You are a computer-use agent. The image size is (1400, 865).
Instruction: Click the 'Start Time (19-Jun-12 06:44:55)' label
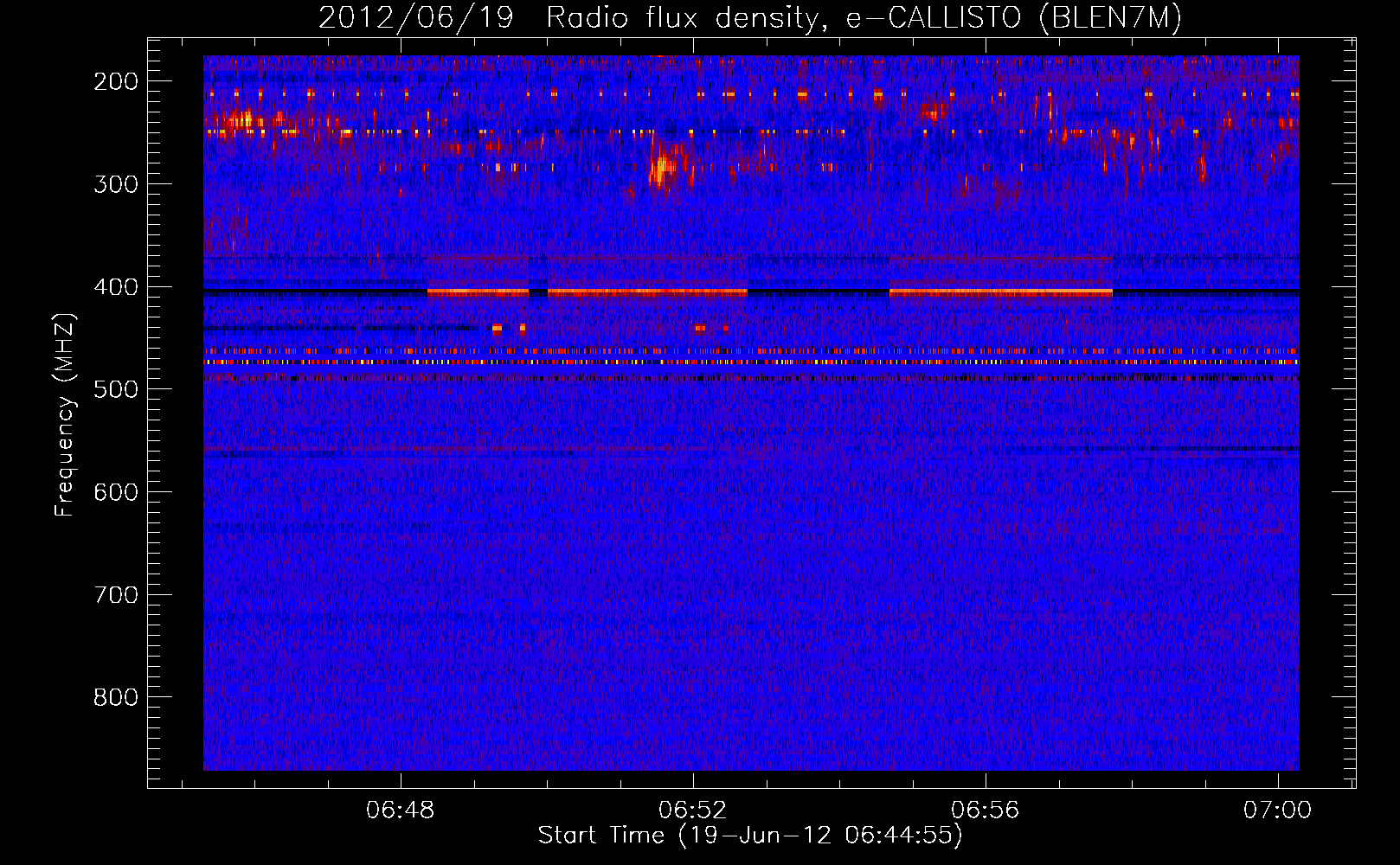tap(750, 836)
